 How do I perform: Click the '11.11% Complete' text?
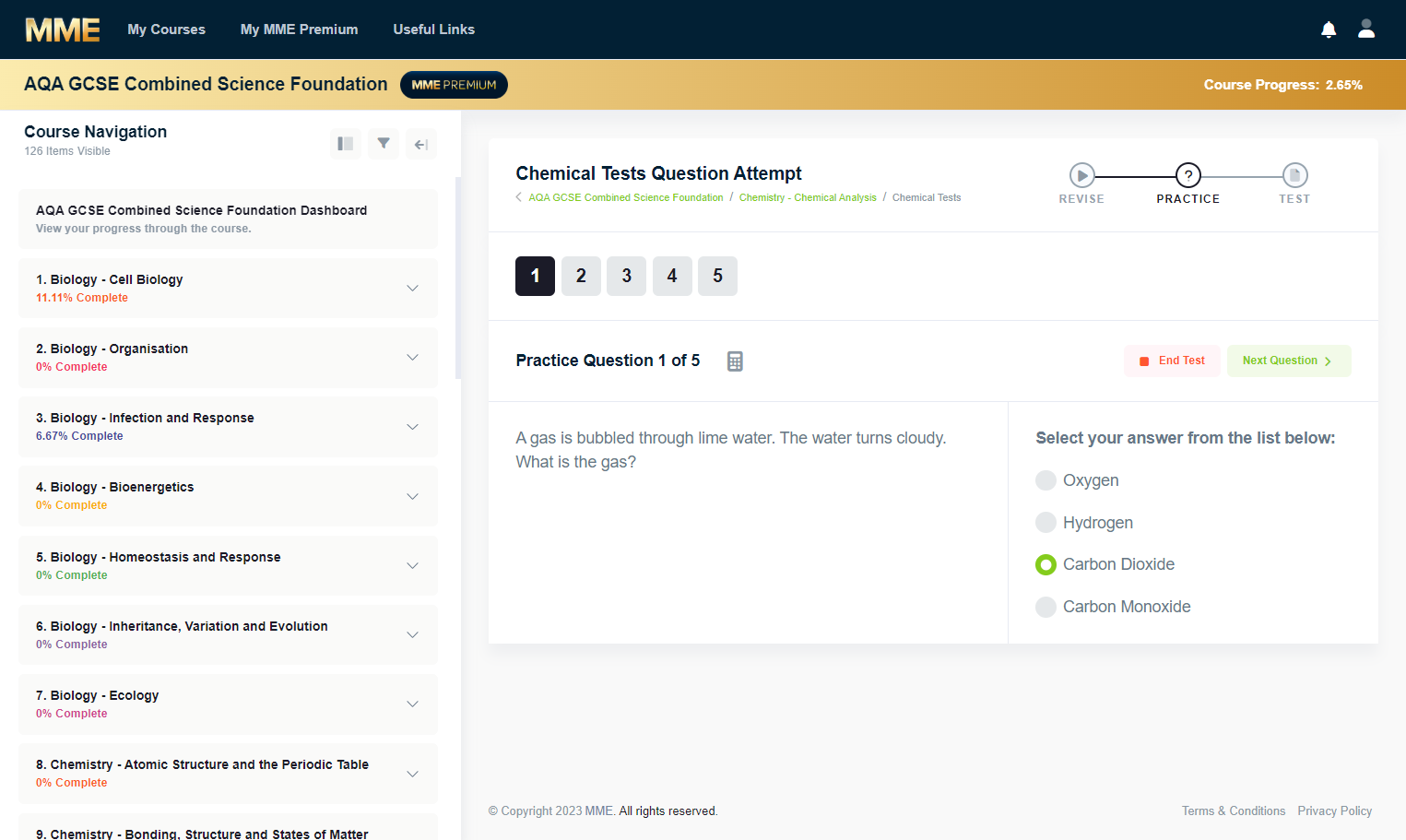[82, 298]
